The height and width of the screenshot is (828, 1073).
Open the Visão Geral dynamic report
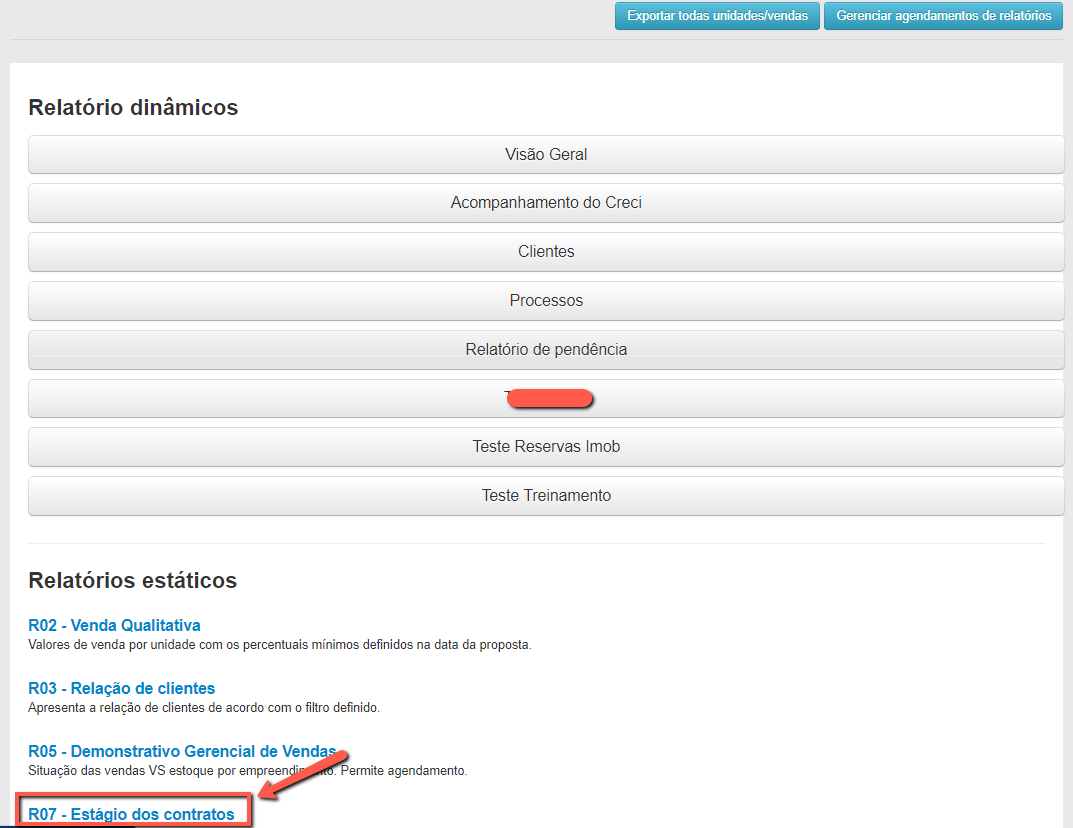(x=546, y=154)
